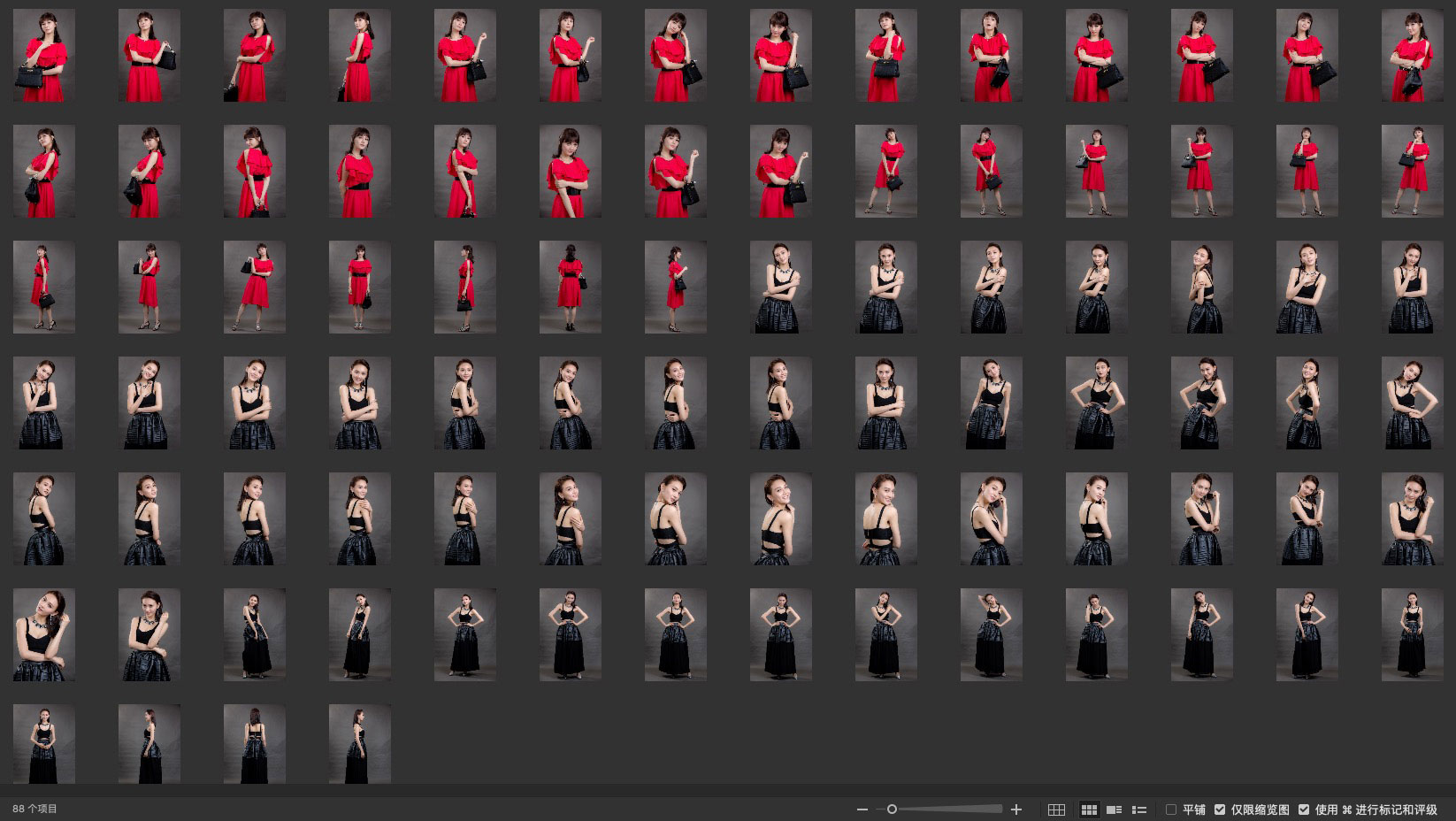The height and width of the screenshot is (821, 1456).
Task: Select the first full-length long black skirt thumbnail
Action: click(x=255, y=635)
